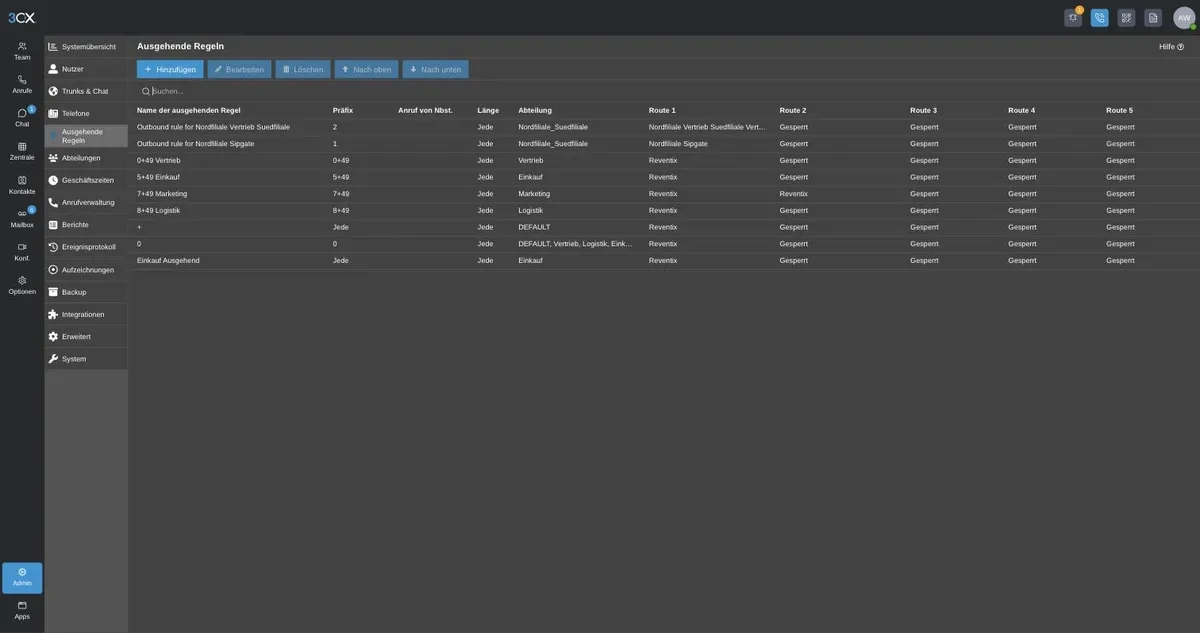Image resolution: width=1200 pixels, height=633 pixels.
Task: Click the notification bell in top bar
Action: pyautogui.click(x=1073, y=17)
